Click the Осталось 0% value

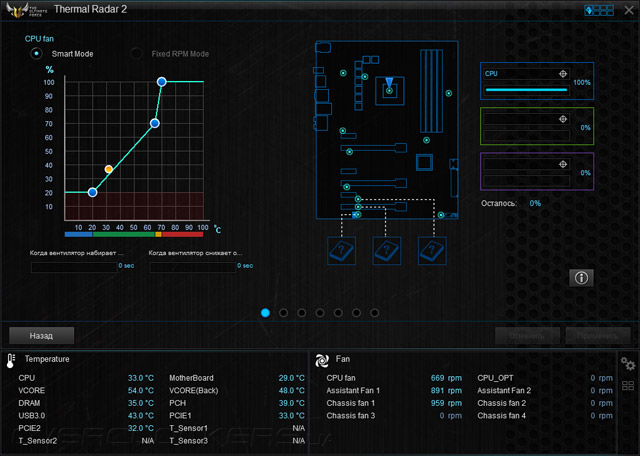point(535,203)
